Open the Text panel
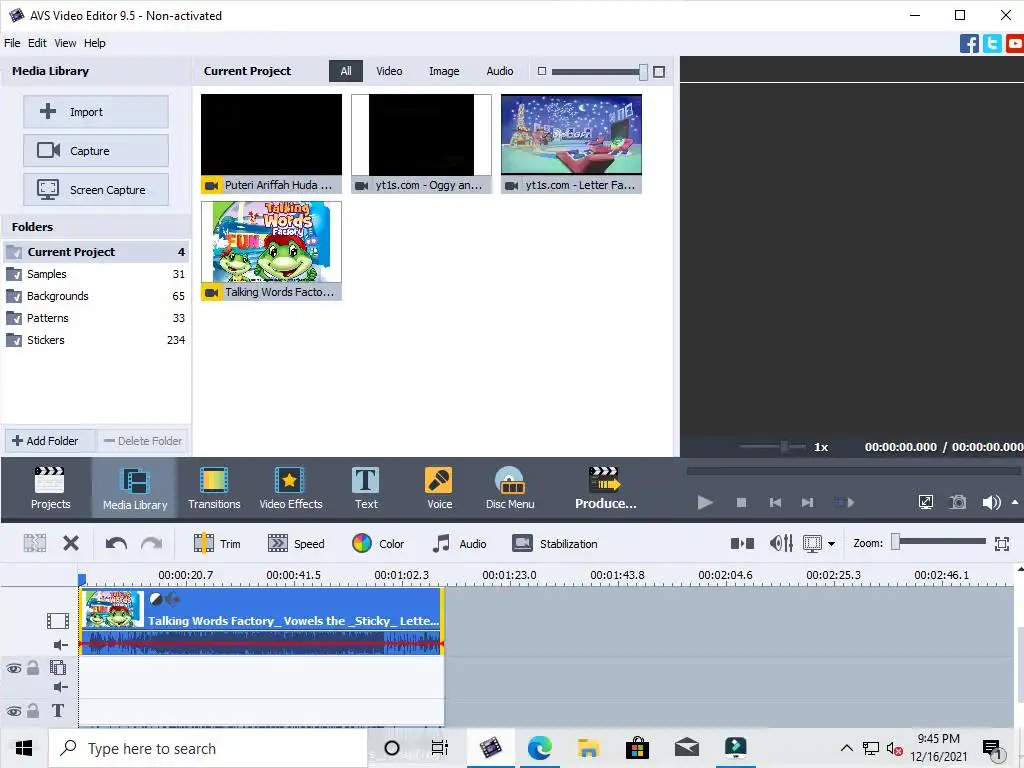1024x768 pixels. click(366, 488)
